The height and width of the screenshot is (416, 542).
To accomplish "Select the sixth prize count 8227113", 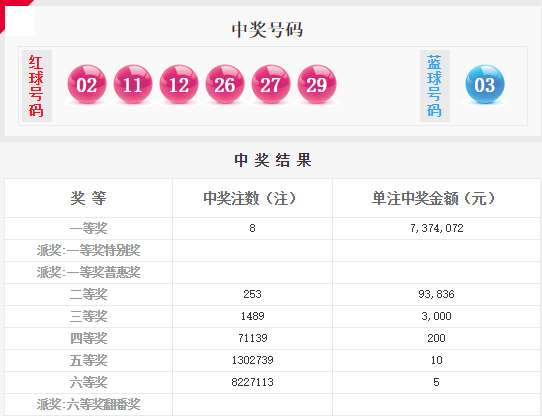I will 252,382.
